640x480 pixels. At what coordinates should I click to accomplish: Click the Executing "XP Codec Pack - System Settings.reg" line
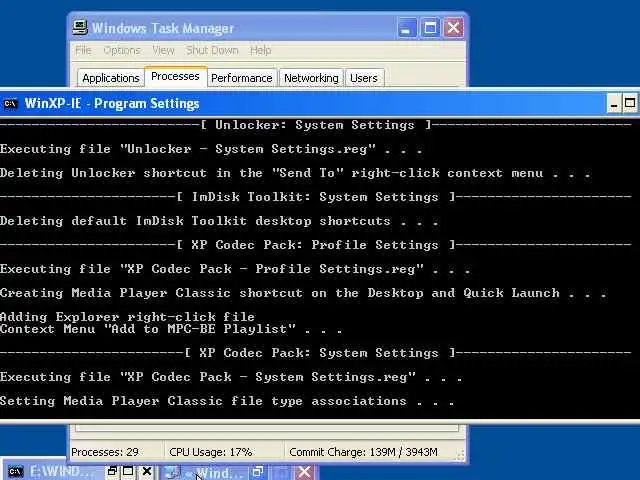231,377
